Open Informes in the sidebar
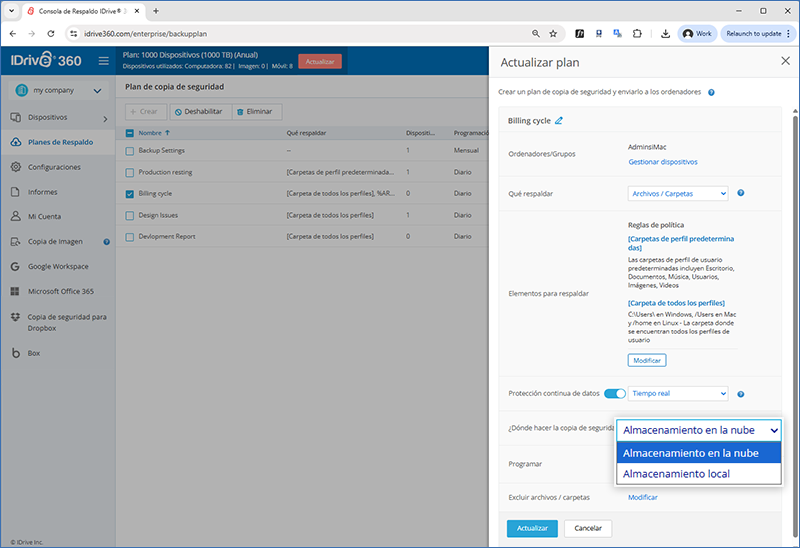Screen dimensions: 800x548 coord(42,192)
